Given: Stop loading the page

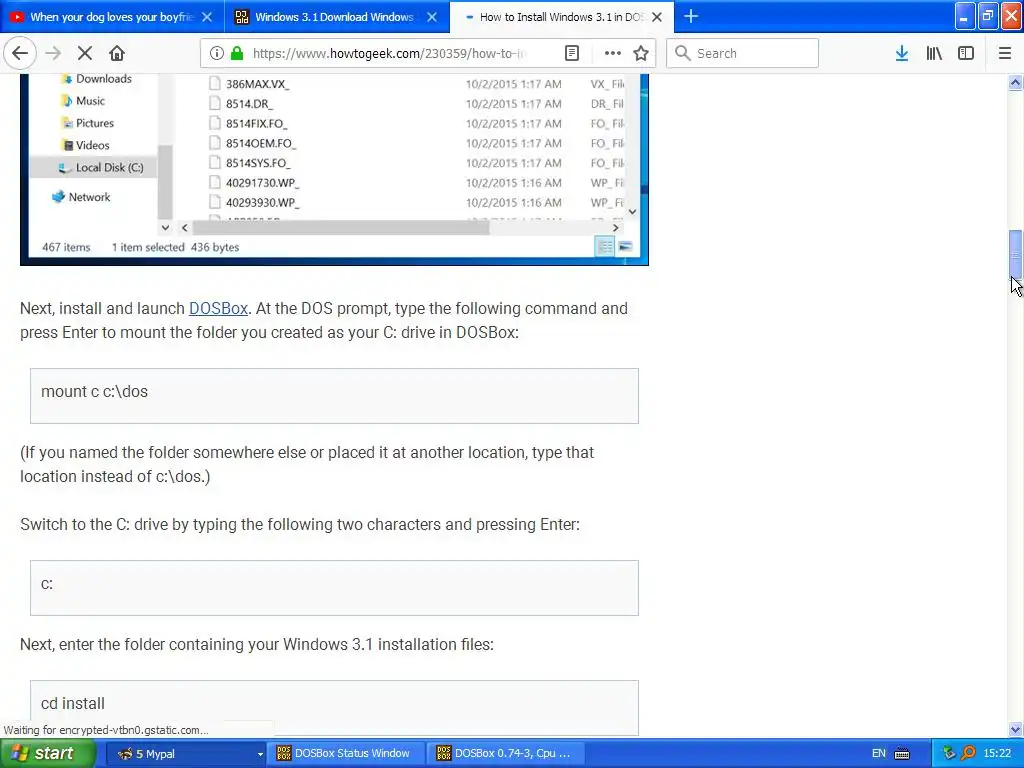Looking at the screenshot, I should [85, 53].
